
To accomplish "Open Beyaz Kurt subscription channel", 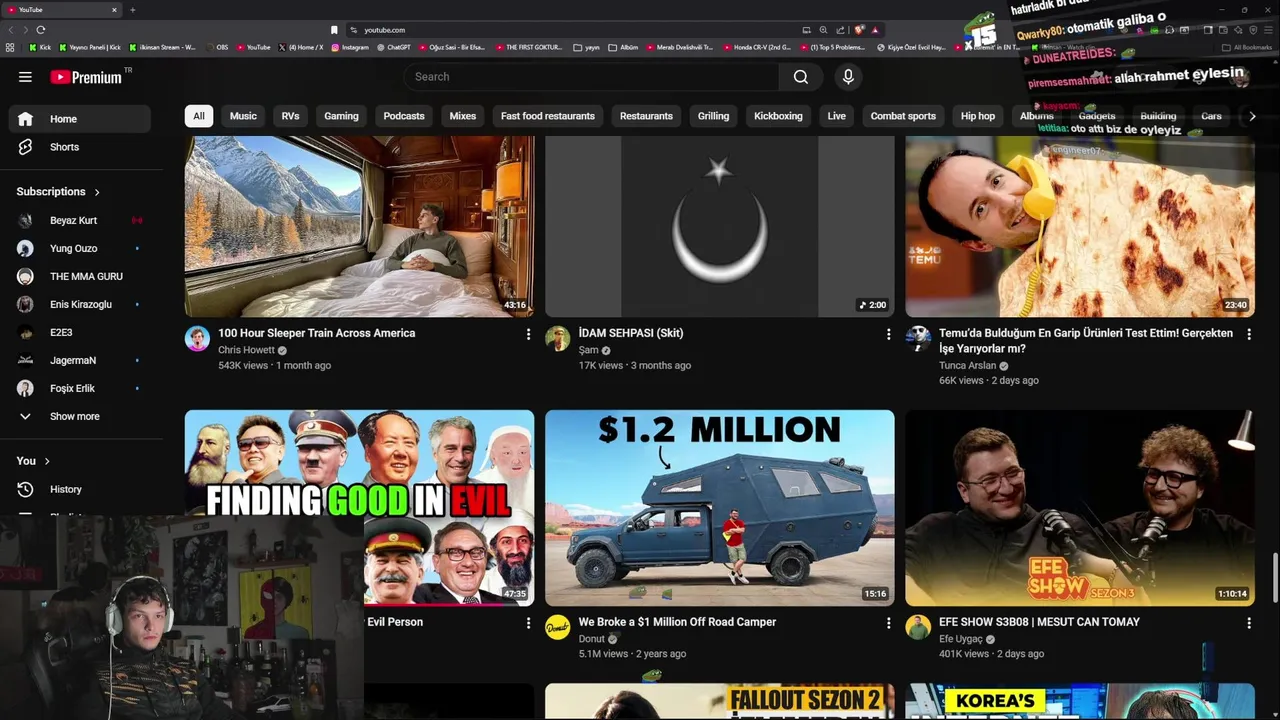I will click(80, 220).
